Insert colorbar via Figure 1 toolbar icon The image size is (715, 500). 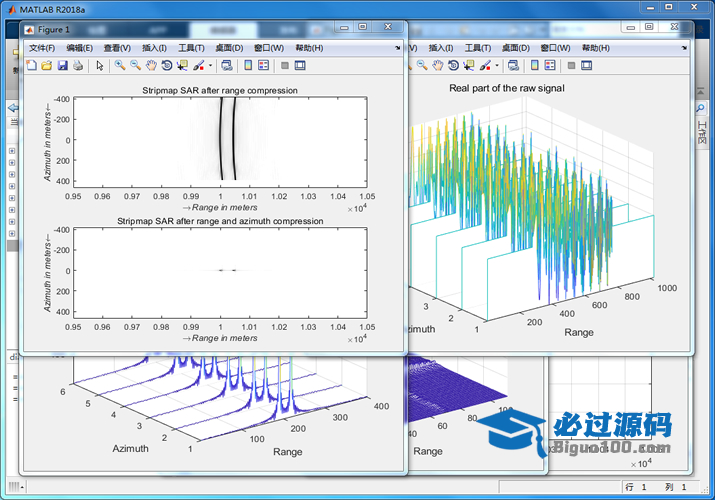point(248,66)
